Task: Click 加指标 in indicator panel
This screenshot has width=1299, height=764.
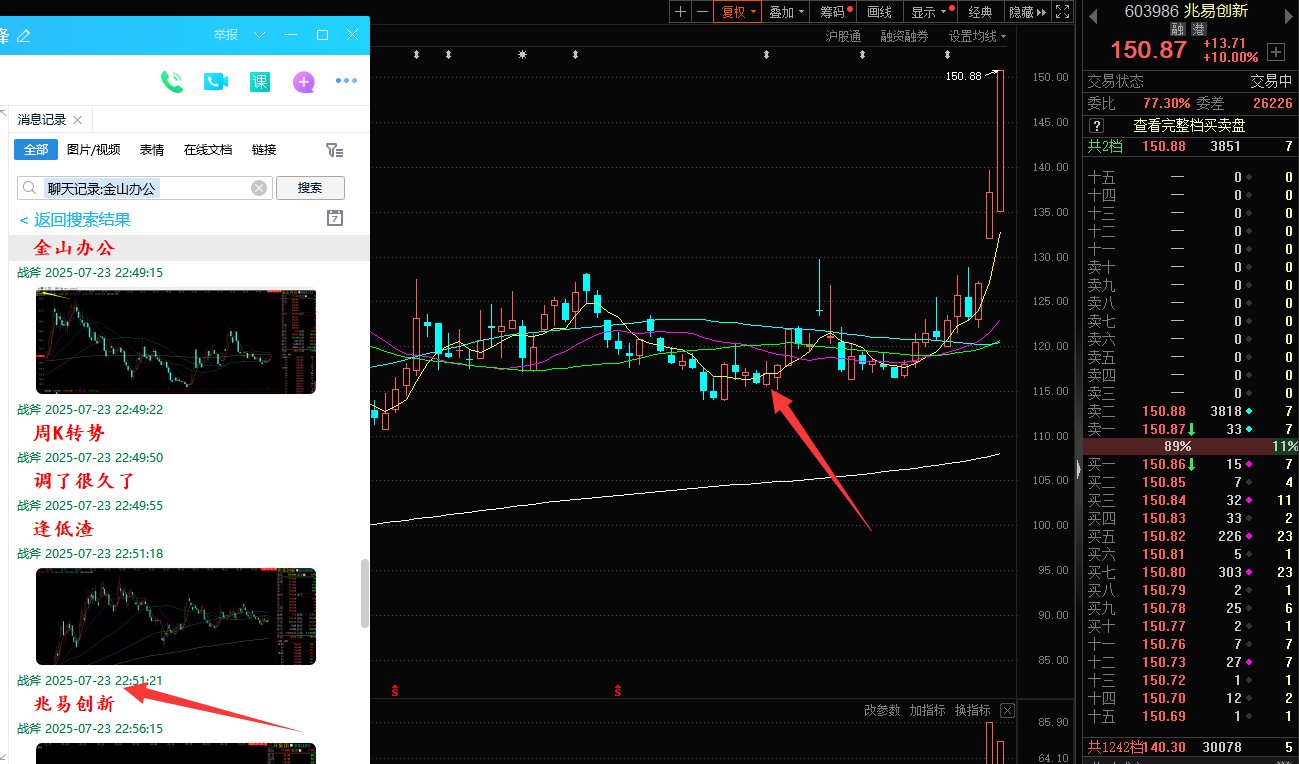Action: tap(928, 711)
